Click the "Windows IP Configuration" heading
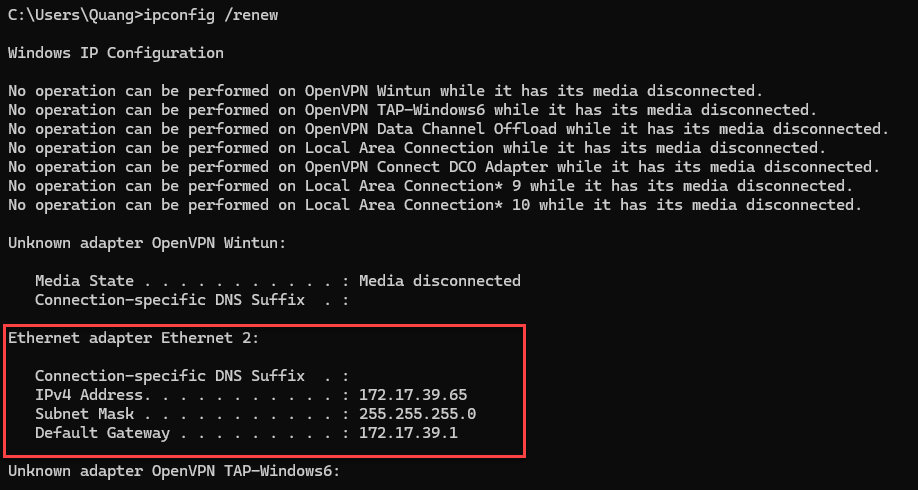Screen dimensions: 918x490 point(116,52)
